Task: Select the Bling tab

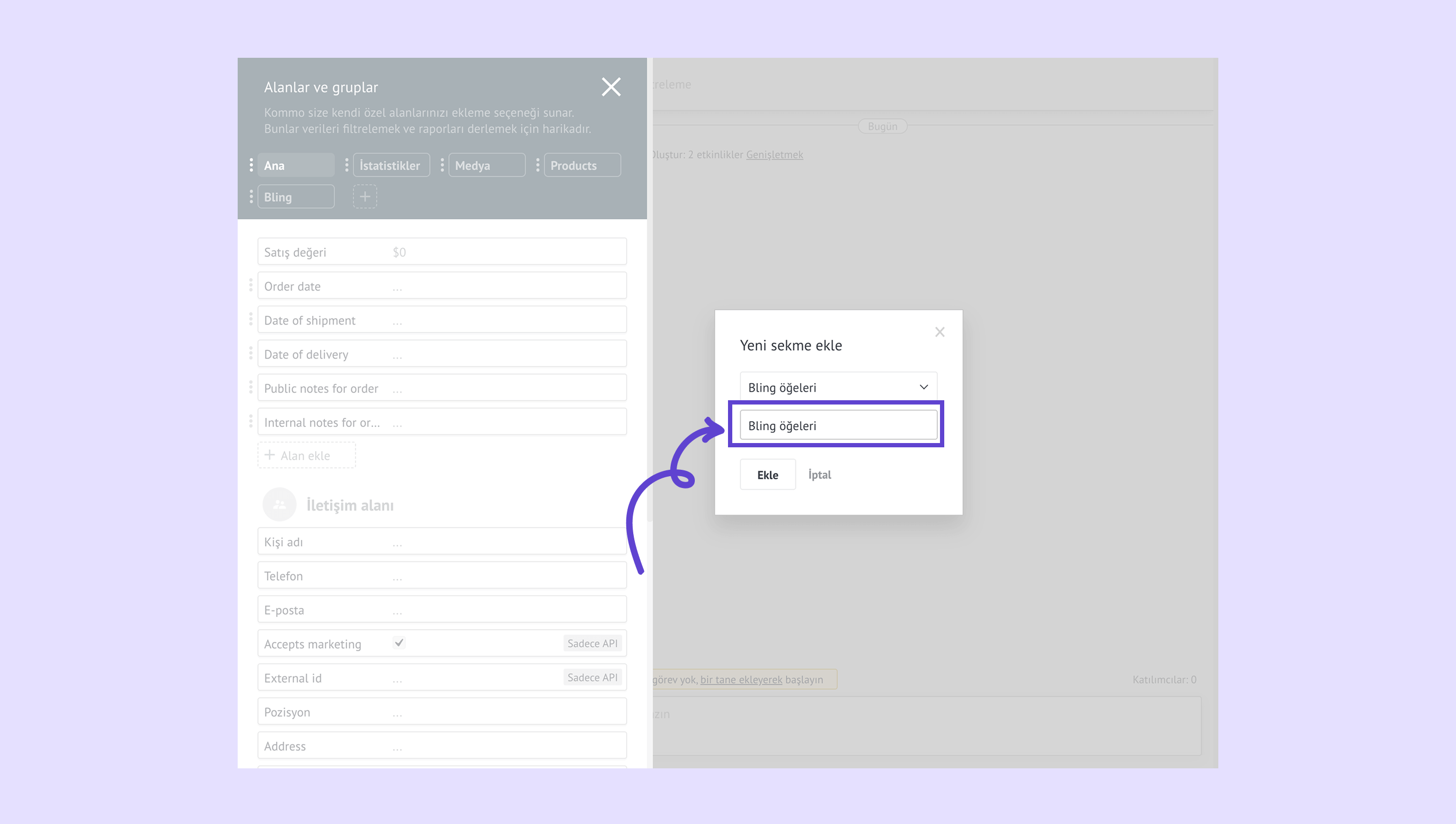Action: (x=295, y=197)
